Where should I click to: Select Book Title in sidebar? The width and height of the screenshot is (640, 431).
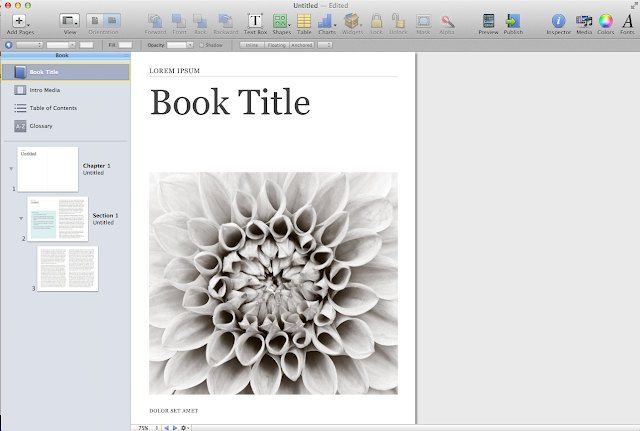(x=65, y=72)
